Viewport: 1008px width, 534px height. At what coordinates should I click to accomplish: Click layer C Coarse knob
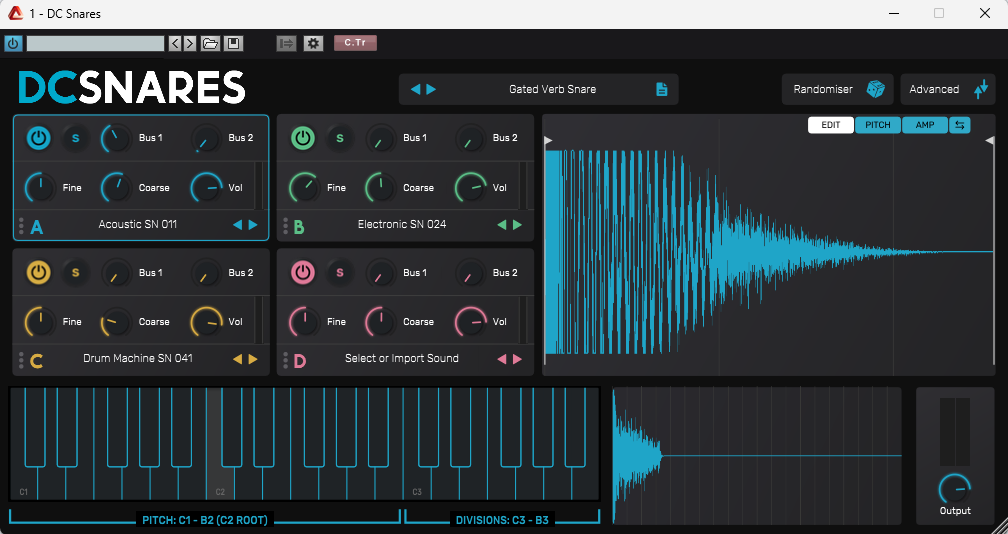[116, 321]
